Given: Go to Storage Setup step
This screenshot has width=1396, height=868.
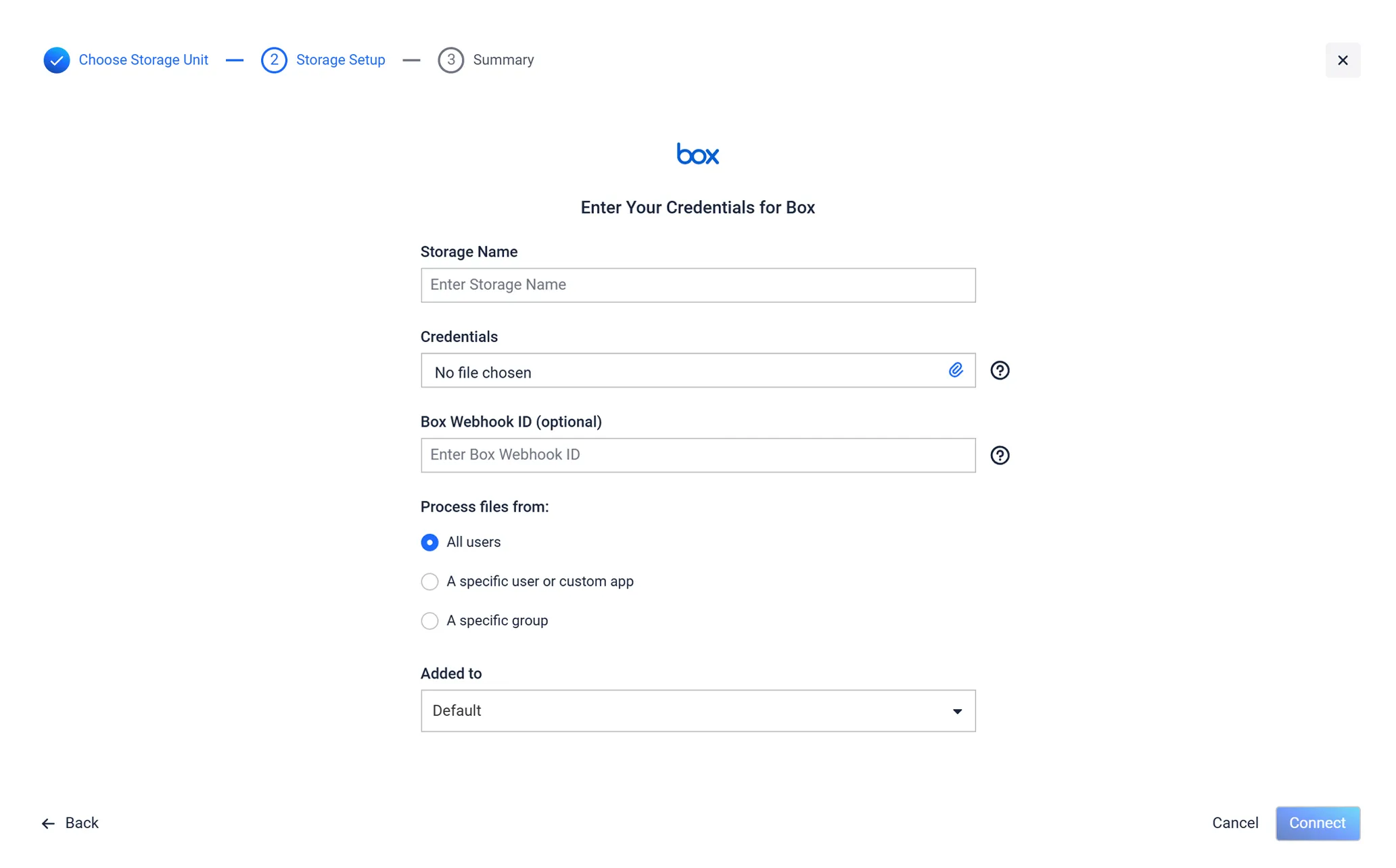Looking at the screenshot, I should [341, 60].
